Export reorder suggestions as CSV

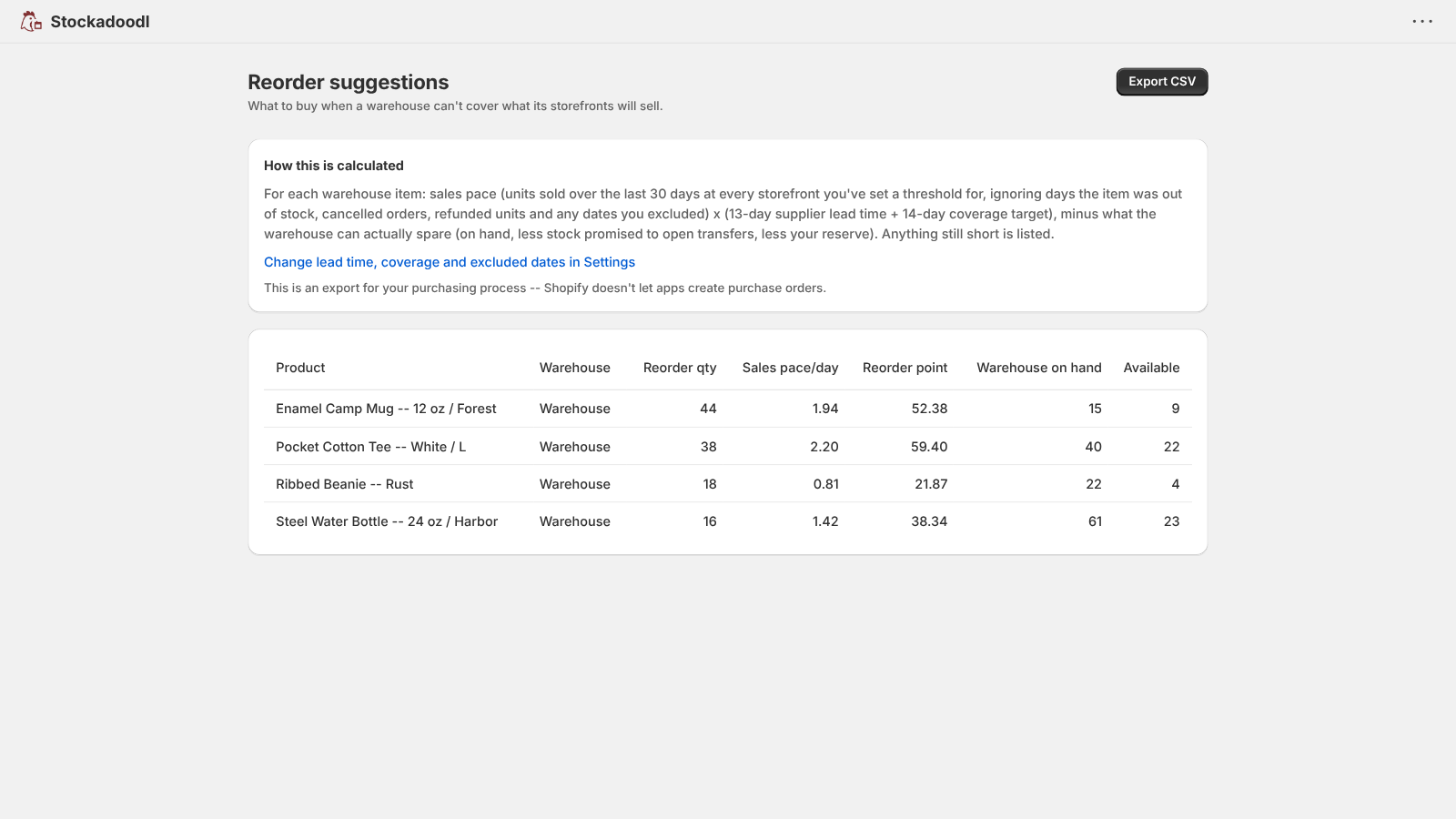coord(1162,82)
